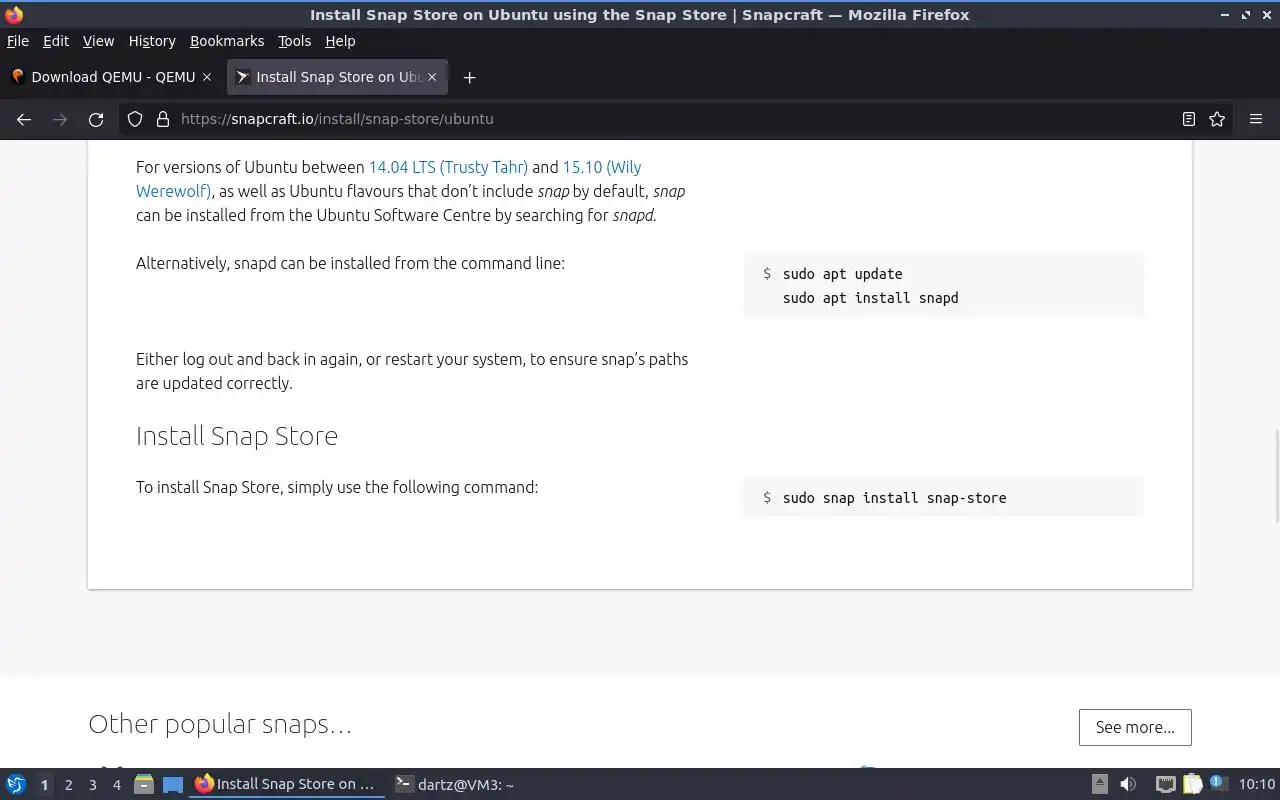Open the Firefox hamburger application menu
This screenshot has width=1280, height=800.
tap(1256, 119)
